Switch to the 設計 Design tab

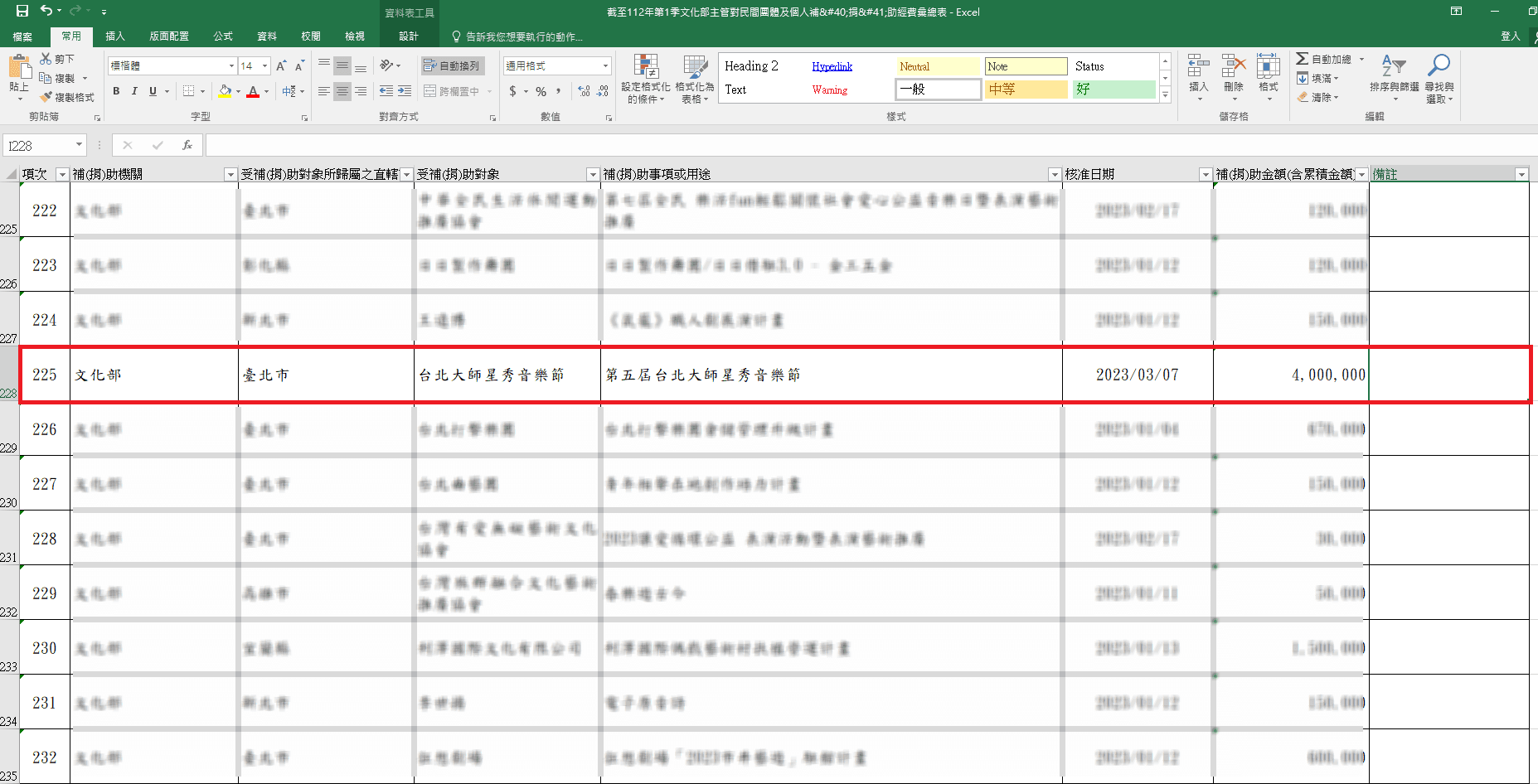click(409, 36)
